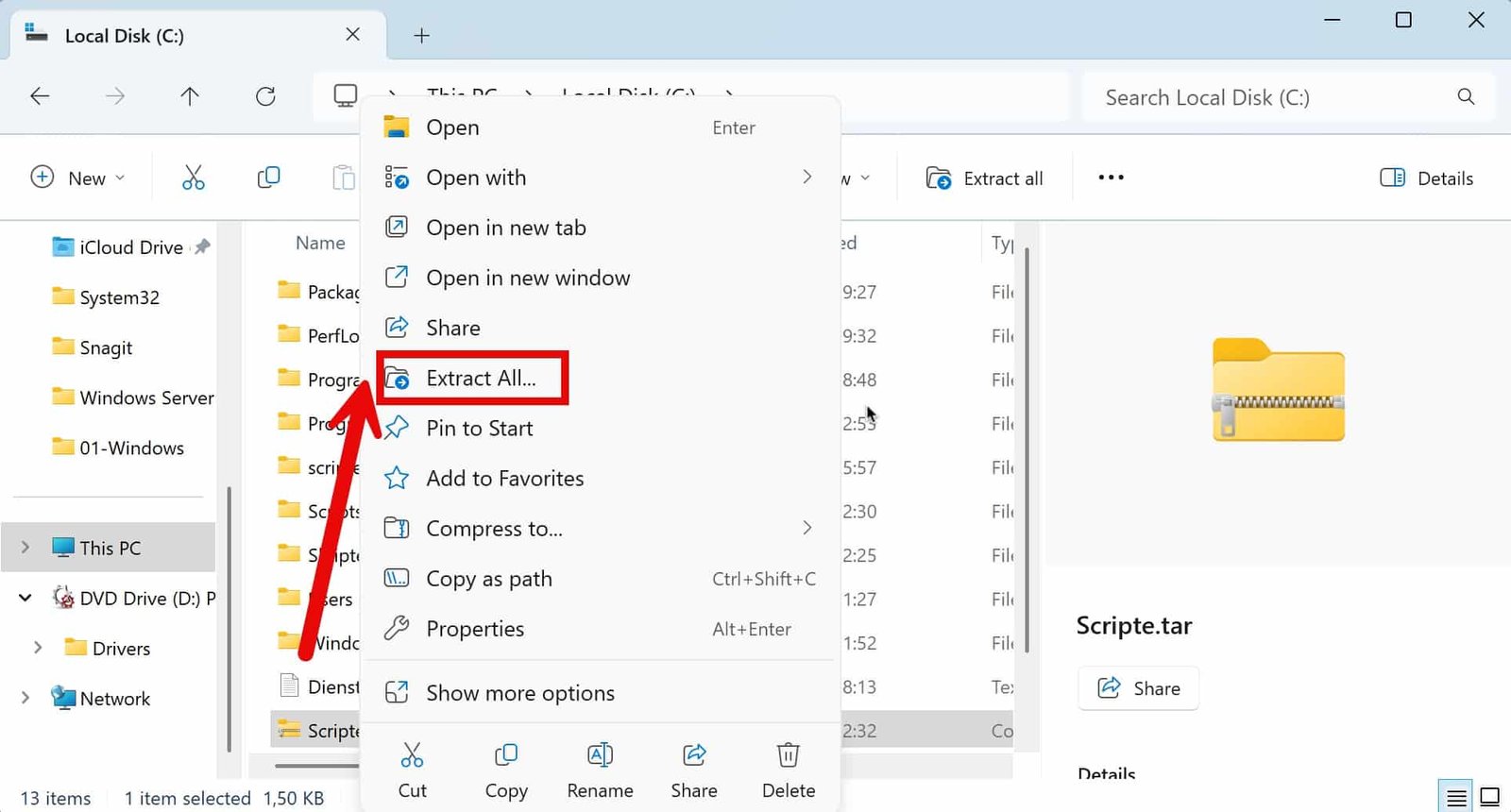Expand Network in navigation pane

[25, 698]
